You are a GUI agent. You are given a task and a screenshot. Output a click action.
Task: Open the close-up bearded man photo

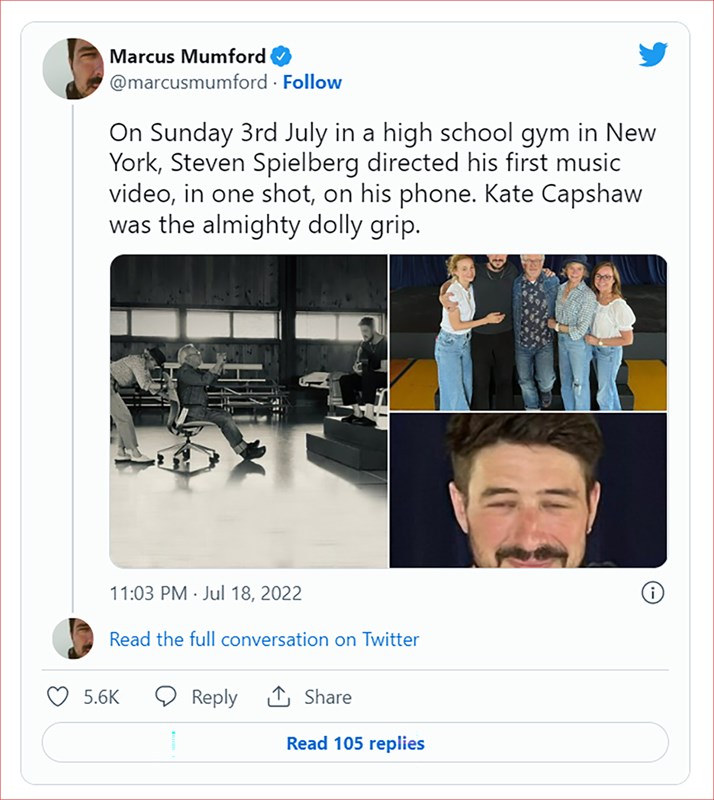pos(528,491)
